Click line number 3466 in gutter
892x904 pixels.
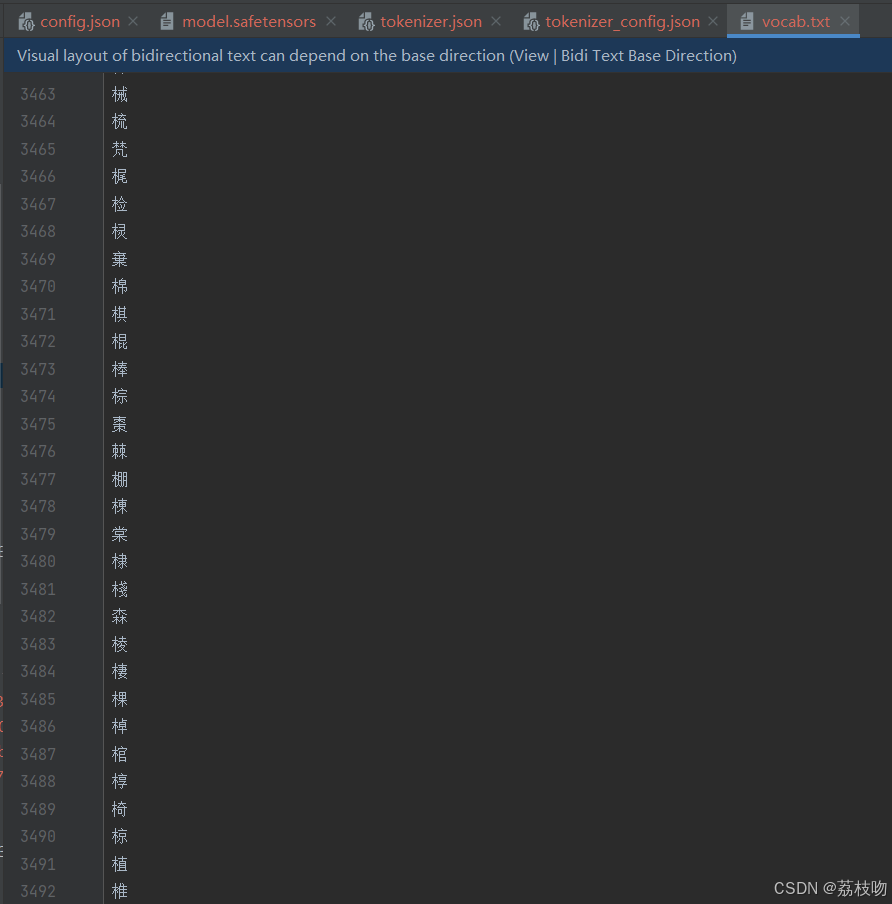point(38,176)
